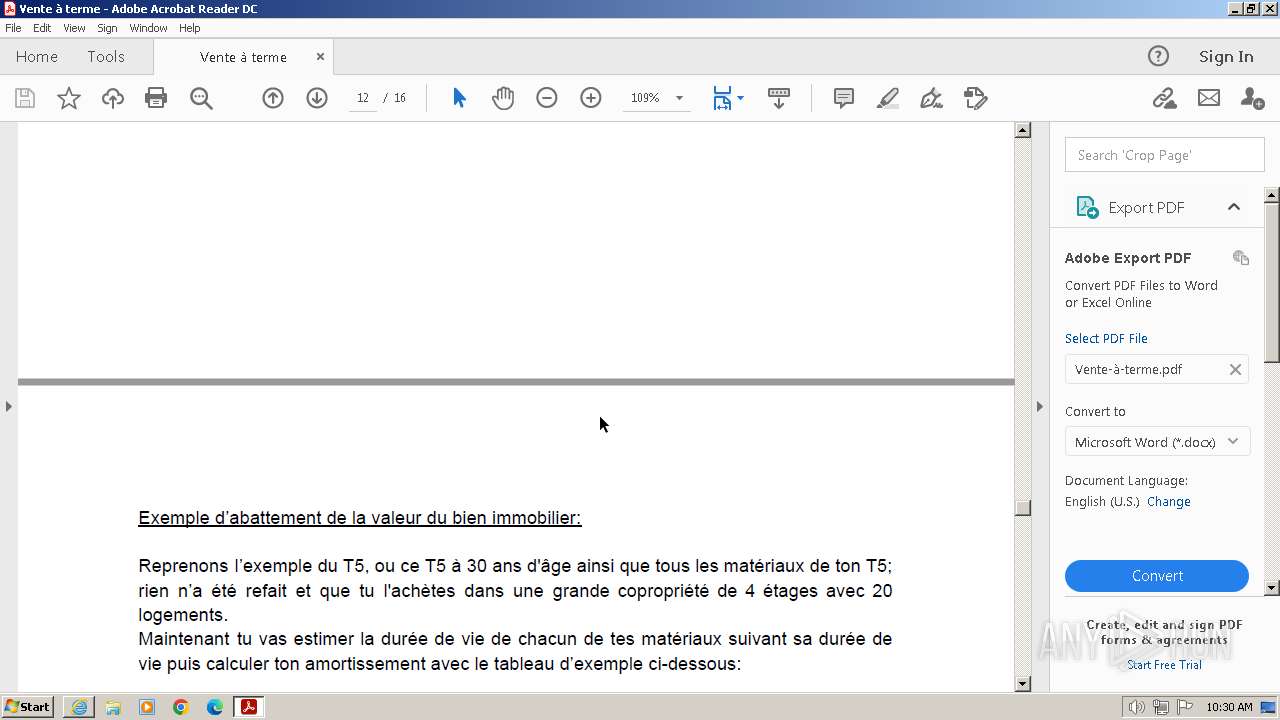1280x720 pixels.
Task: Send file by email envelope icon
Action: [1209, 98]
